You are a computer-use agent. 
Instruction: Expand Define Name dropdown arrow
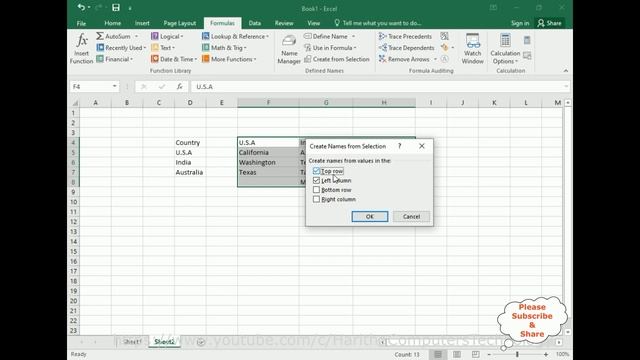353,36
